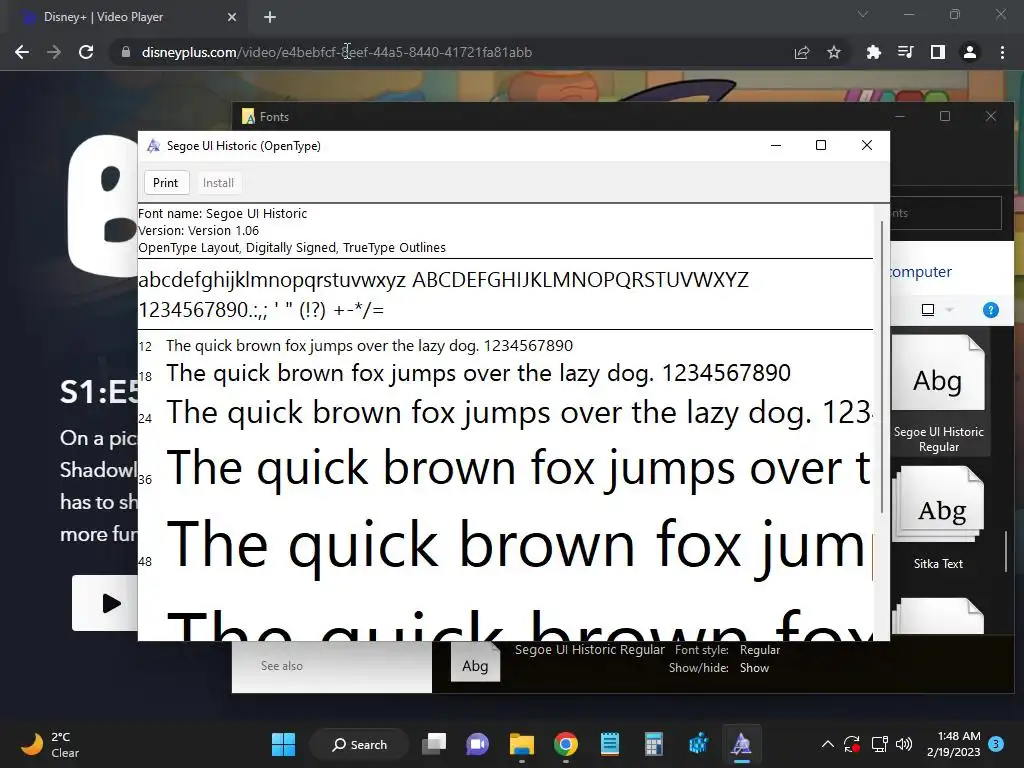
Task: Open Chrome tab search chevron
Action: 863,14
